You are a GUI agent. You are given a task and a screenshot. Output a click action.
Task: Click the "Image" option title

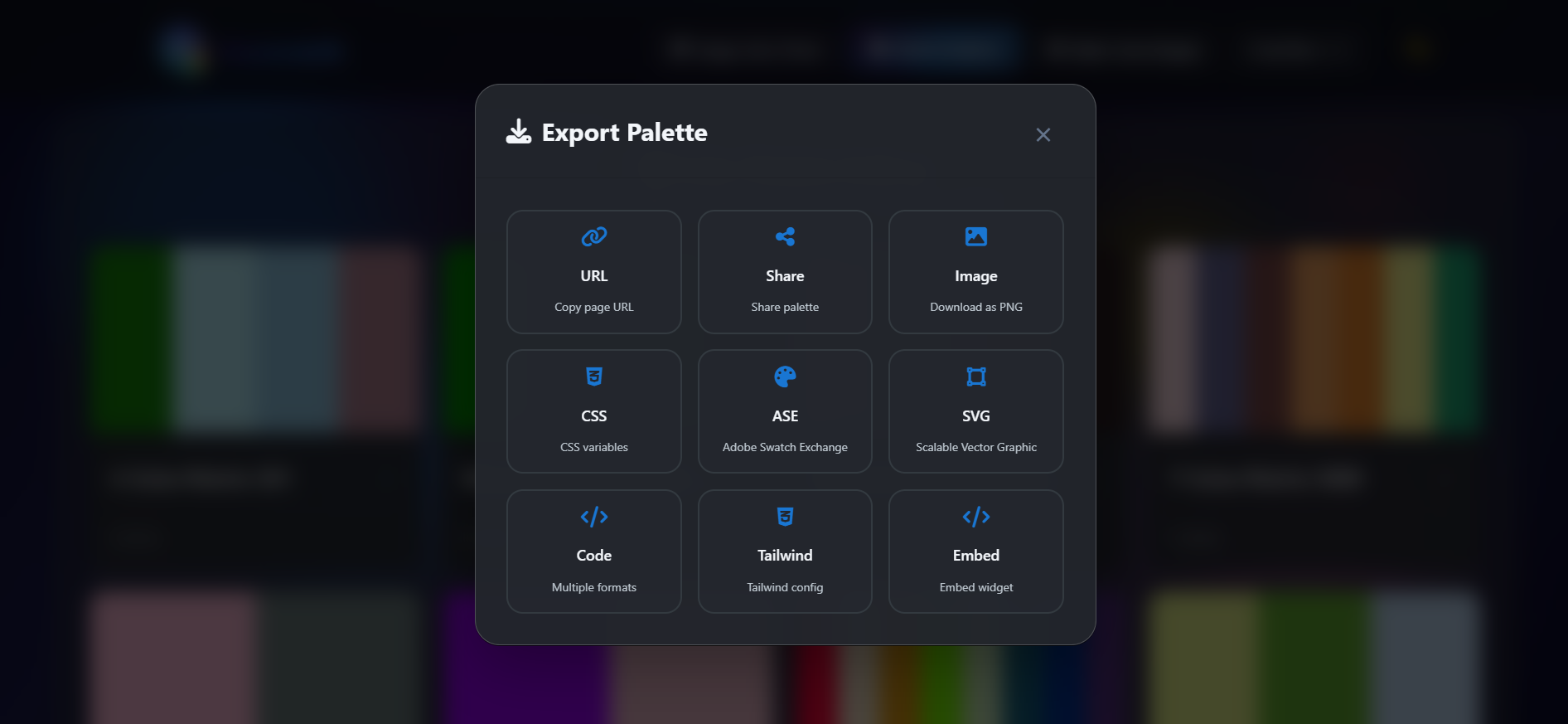pos(976,276)
